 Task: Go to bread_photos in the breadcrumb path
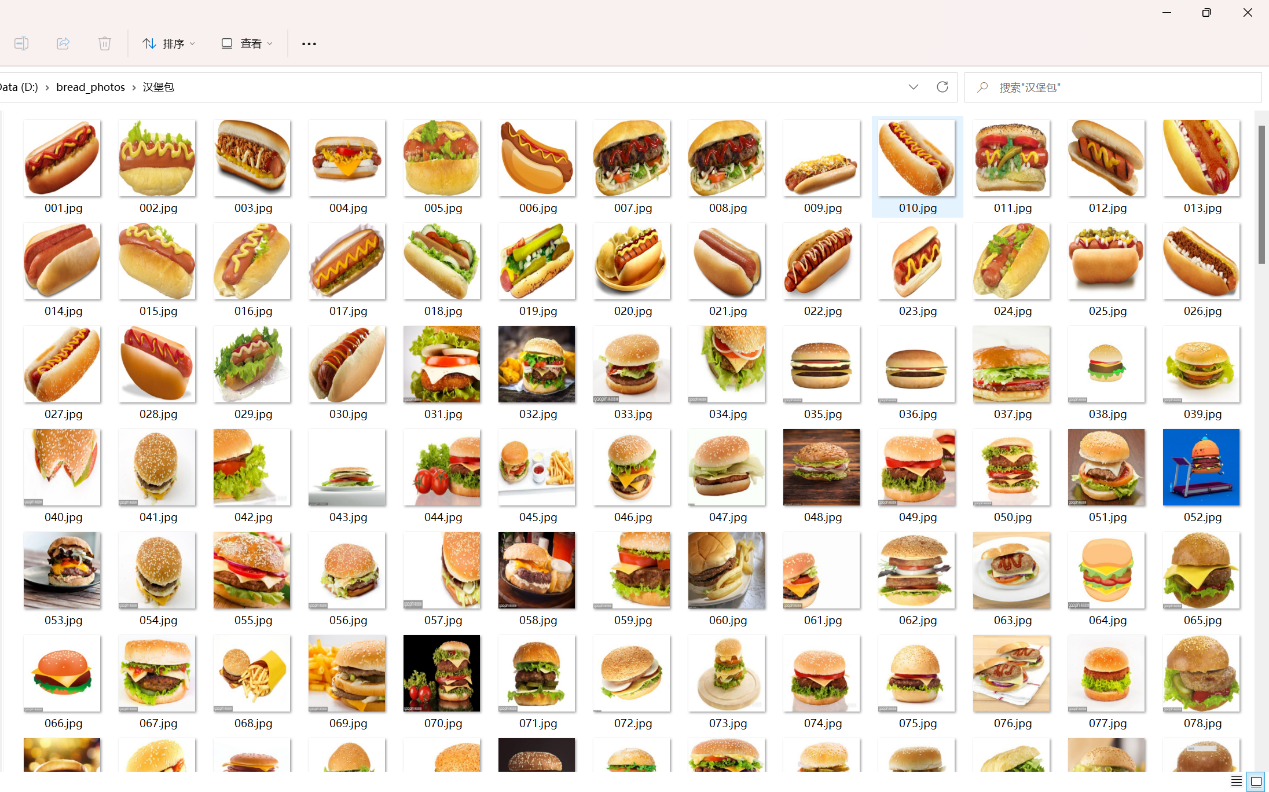90,88
